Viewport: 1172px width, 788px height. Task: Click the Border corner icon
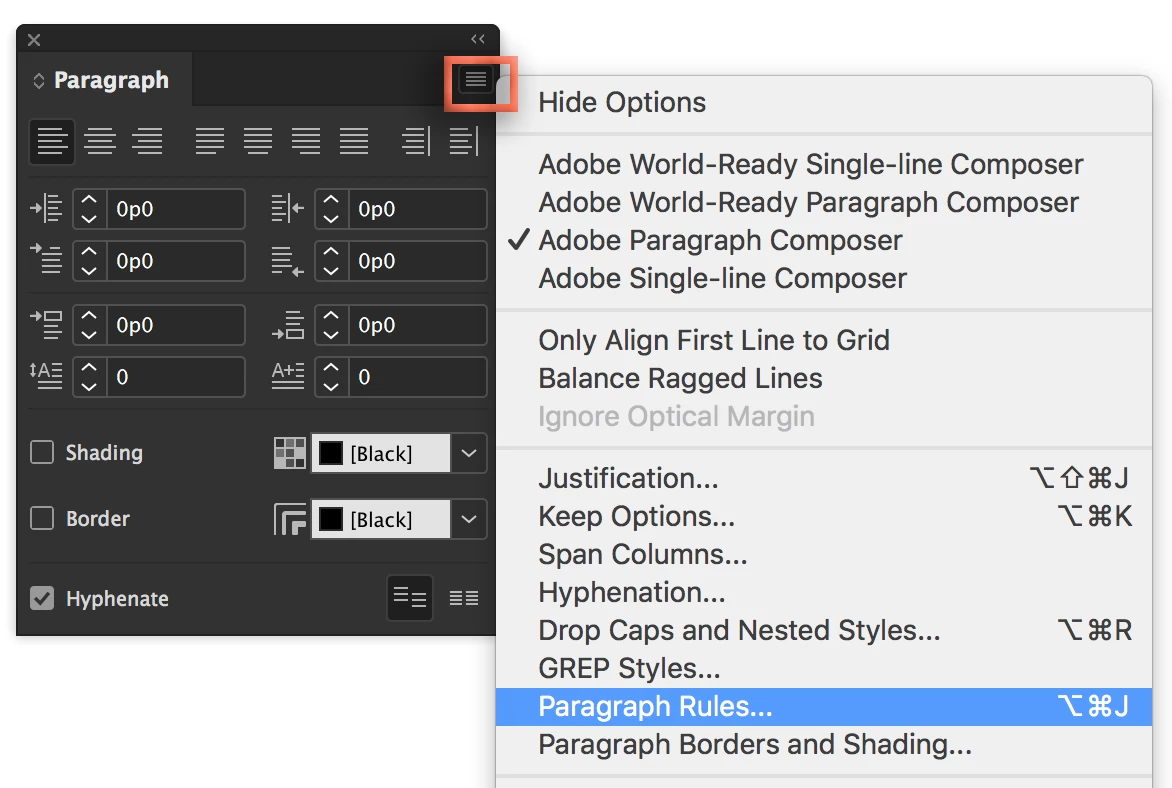pos(290,519)
